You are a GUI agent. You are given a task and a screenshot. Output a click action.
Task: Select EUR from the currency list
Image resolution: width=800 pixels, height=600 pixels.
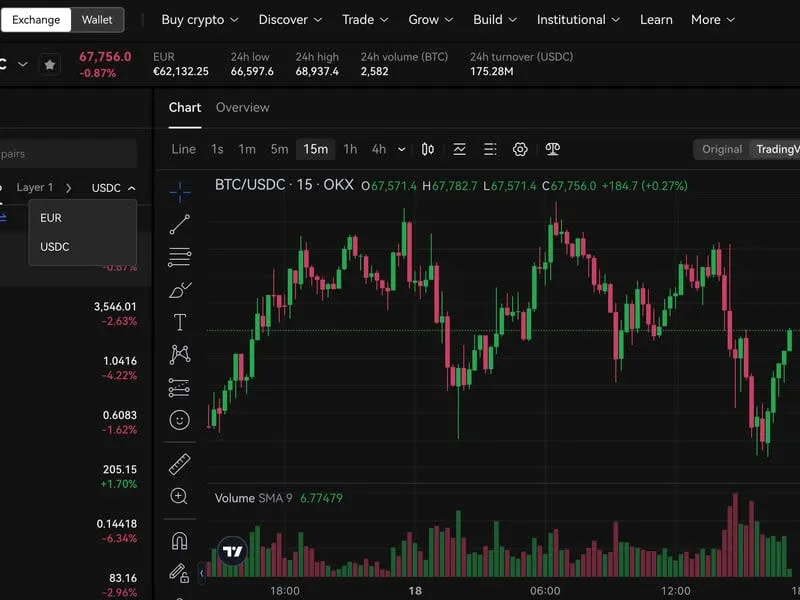pyautogui.click(x=50, y=218)
